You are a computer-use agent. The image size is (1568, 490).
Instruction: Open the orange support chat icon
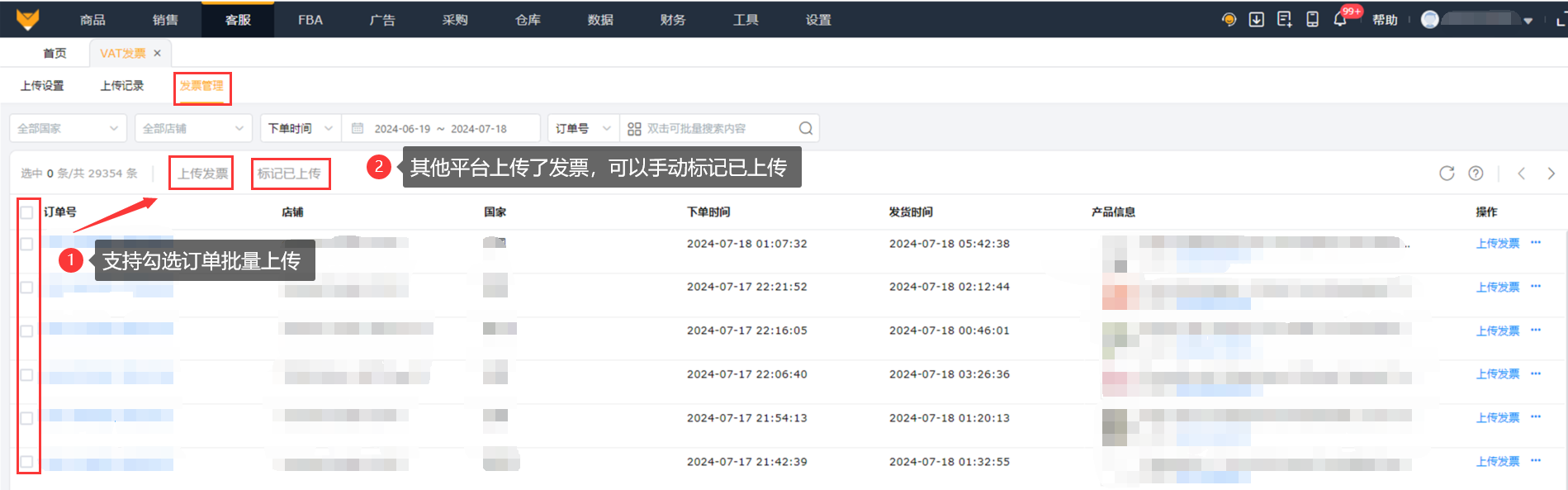(1229, 20)
